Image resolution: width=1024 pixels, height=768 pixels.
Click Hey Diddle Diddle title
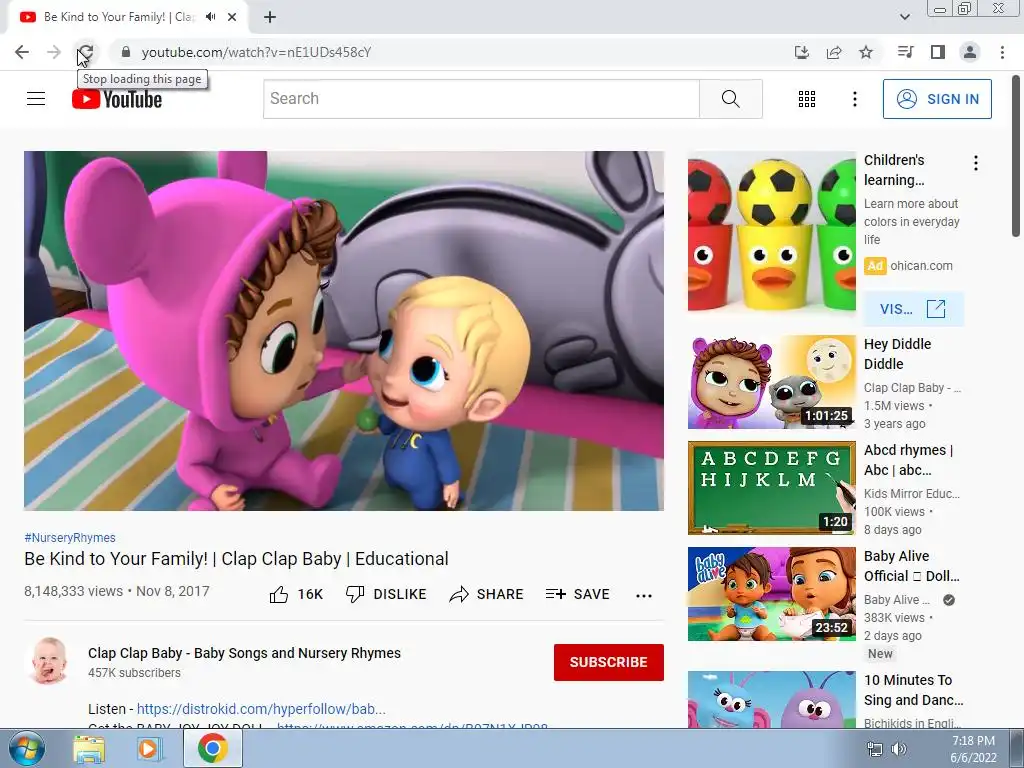897,354
